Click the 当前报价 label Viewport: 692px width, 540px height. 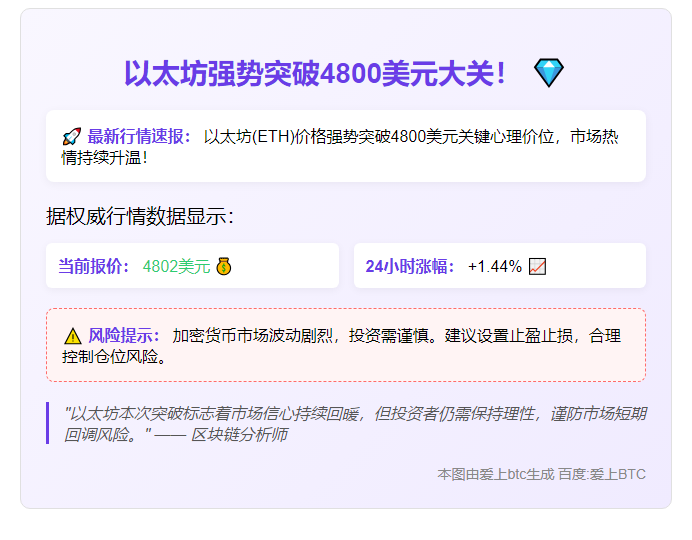click(x=94, y=266)
